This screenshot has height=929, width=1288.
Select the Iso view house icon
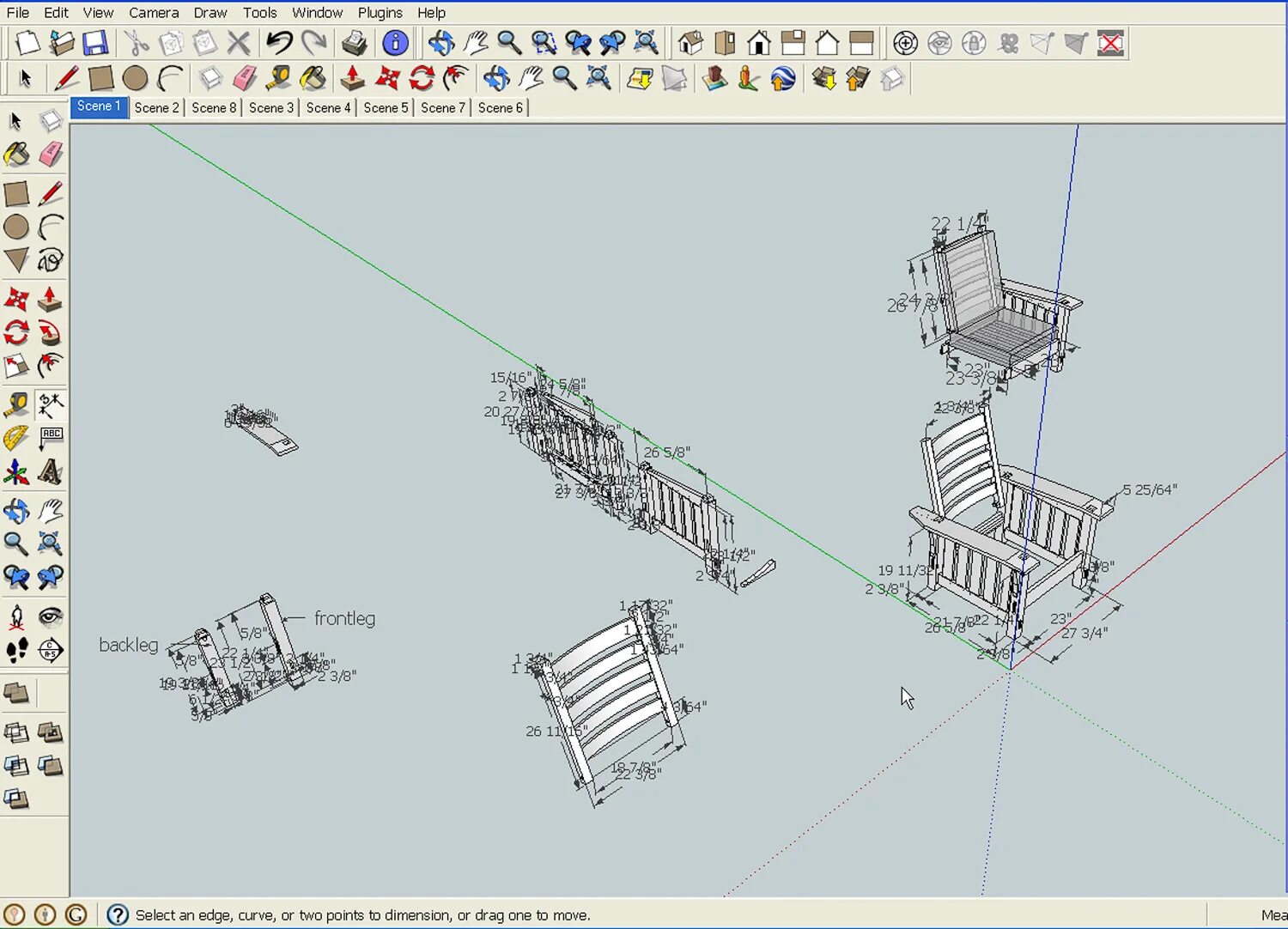pyautogui.click(x=690, y=42)
